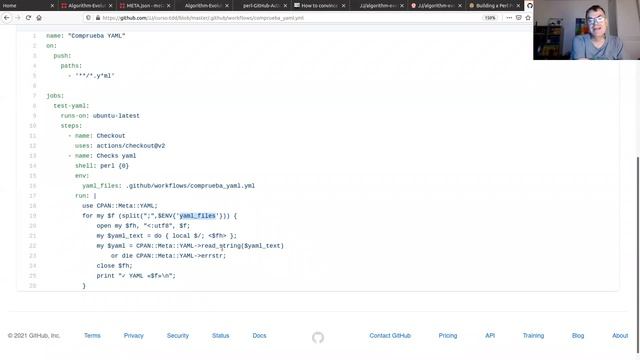640x360 pixels.
Task: Click the '- name: Checks yaml' step line
Action: point(102,156)
